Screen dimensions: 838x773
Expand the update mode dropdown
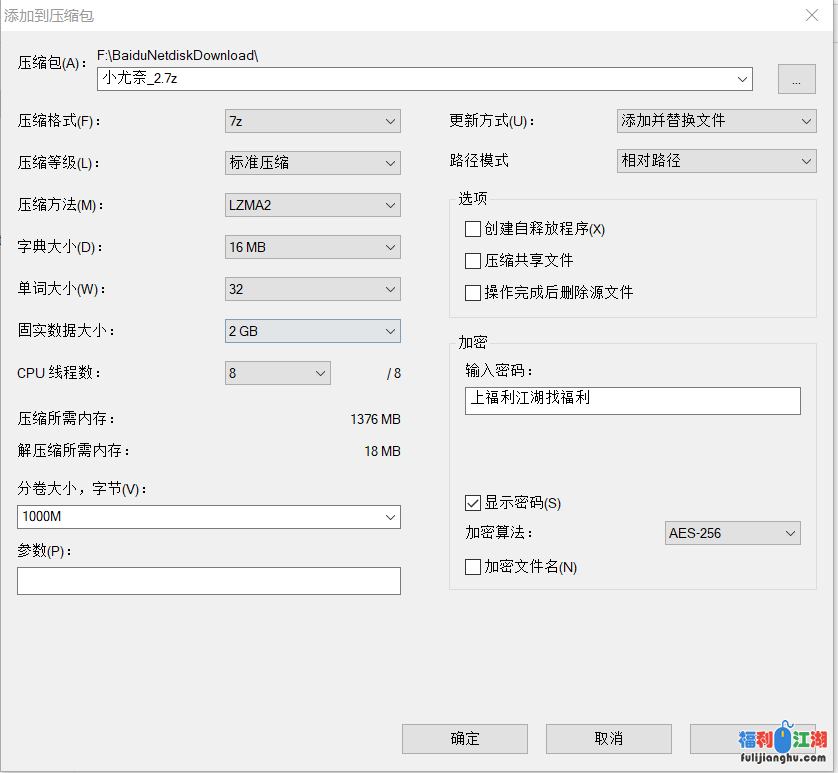(716, 121)
